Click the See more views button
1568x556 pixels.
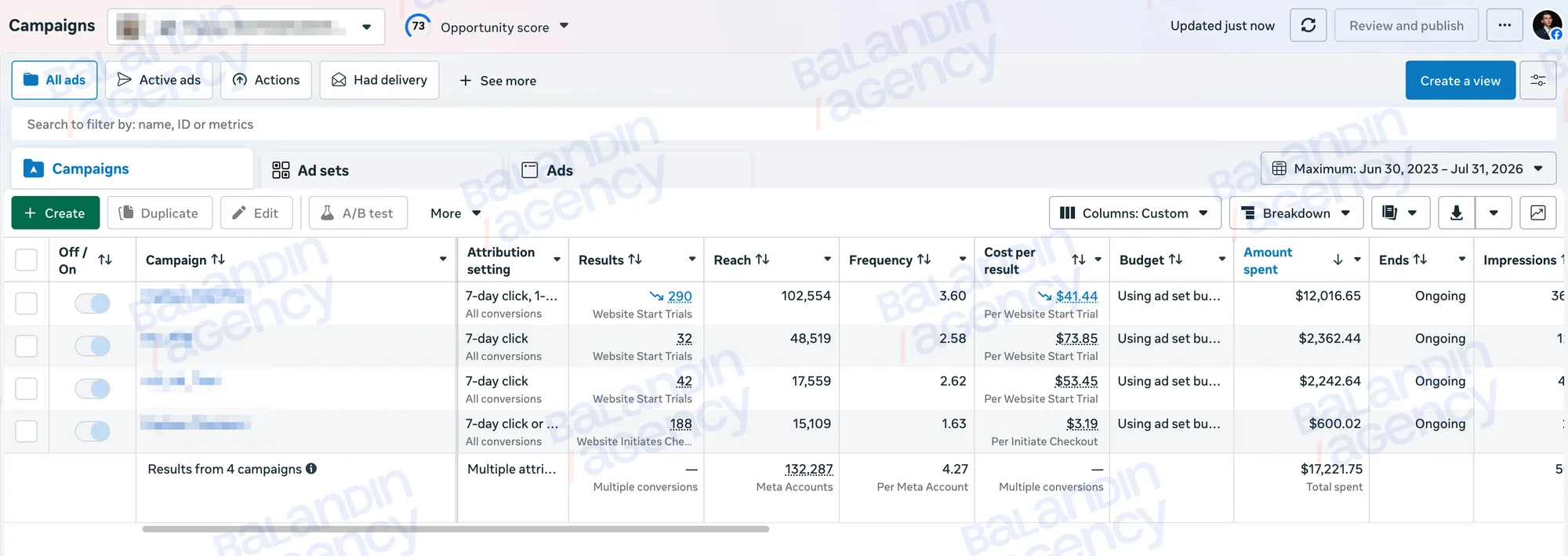pos(498,81)
